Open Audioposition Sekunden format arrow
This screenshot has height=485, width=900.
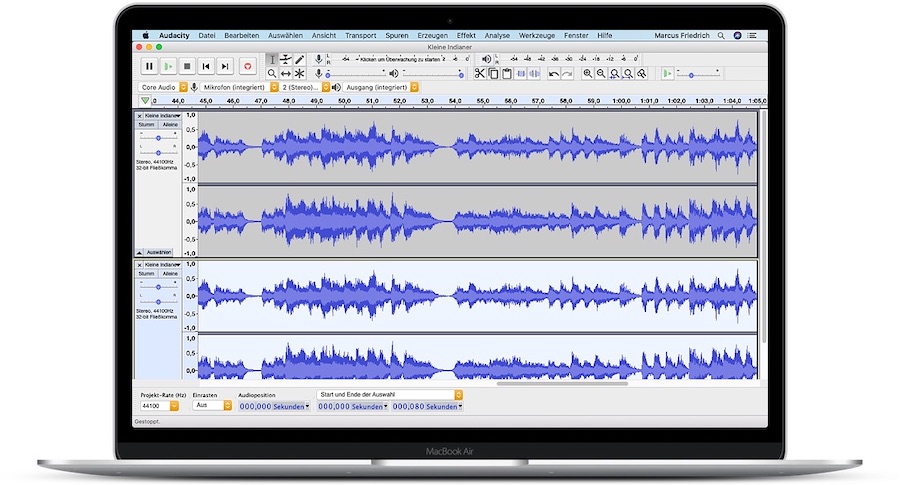click(308, 406)
